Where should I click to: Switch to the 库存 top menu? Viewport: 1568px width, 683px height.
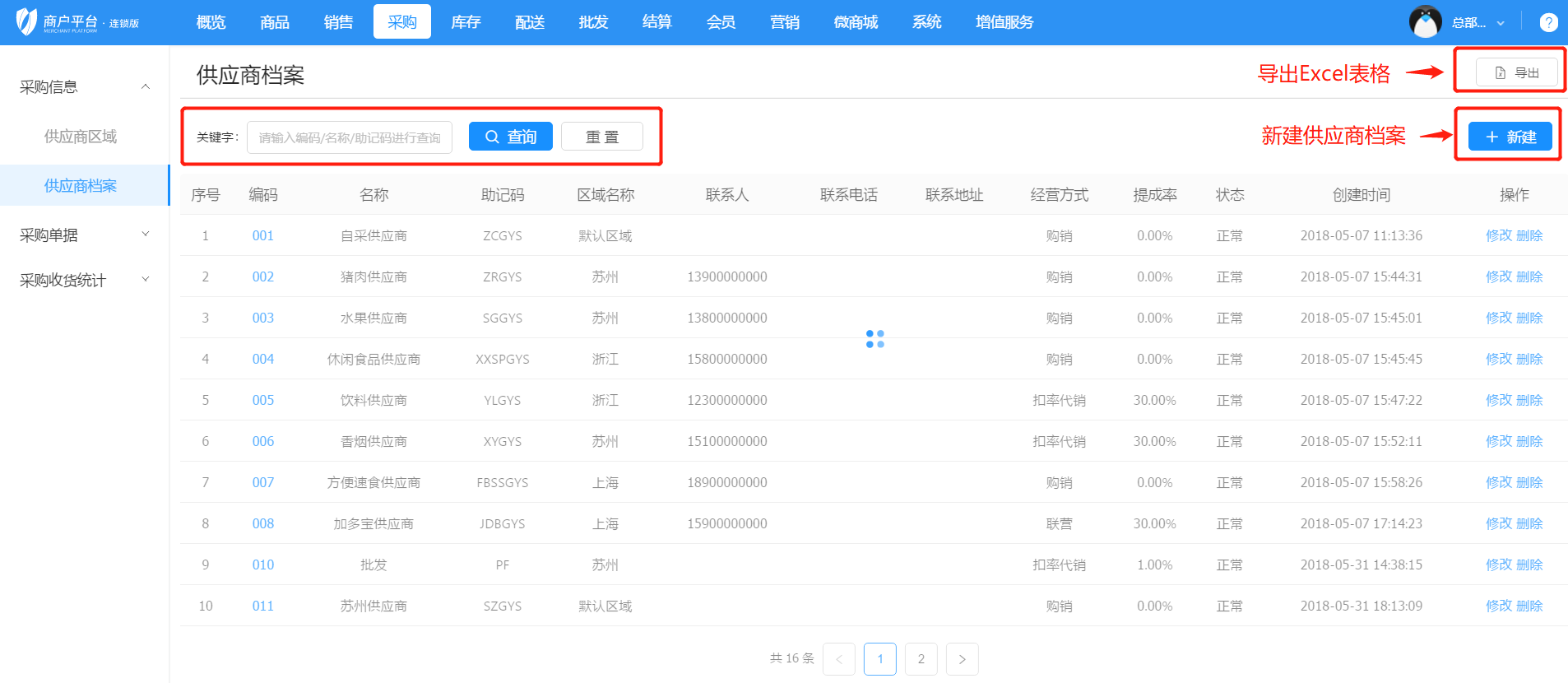point(466,22)
